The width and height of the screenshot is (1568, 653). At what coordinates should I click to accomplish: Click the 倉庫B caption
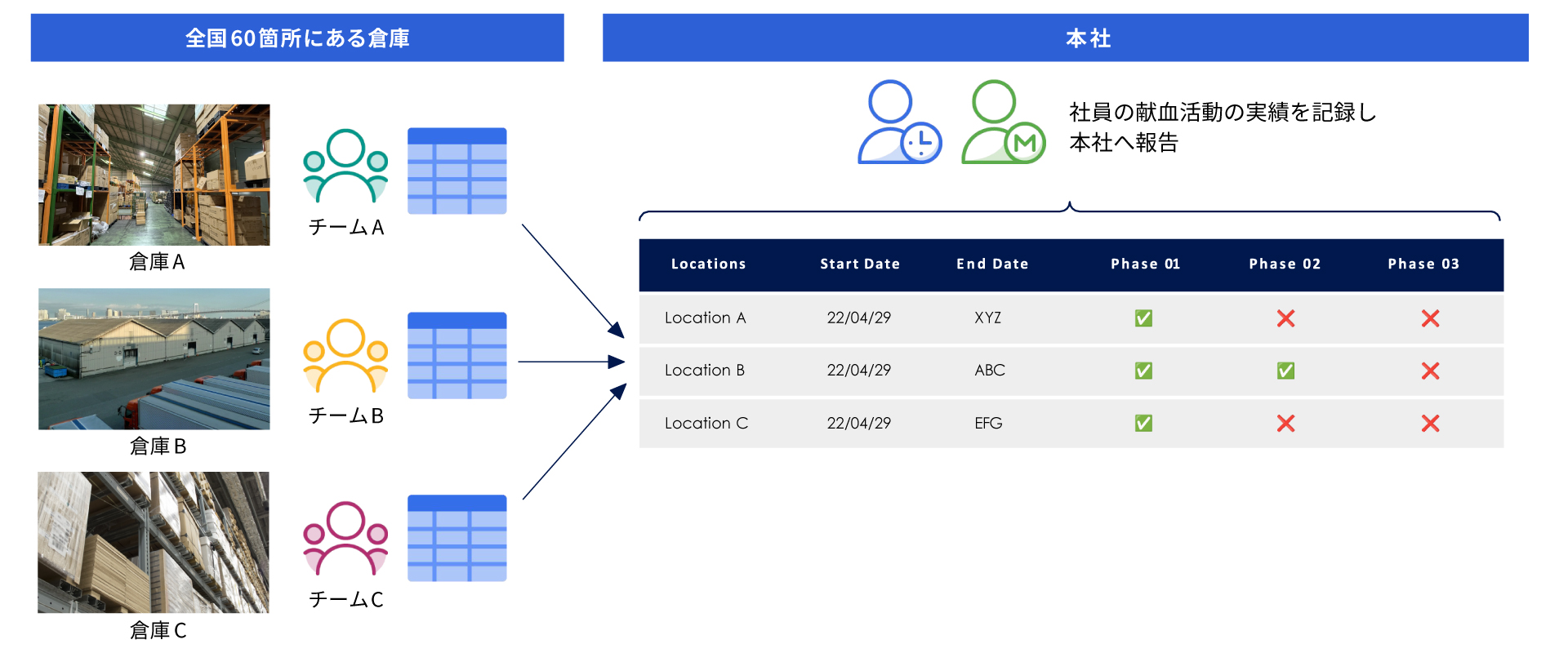tap(158, 446)
